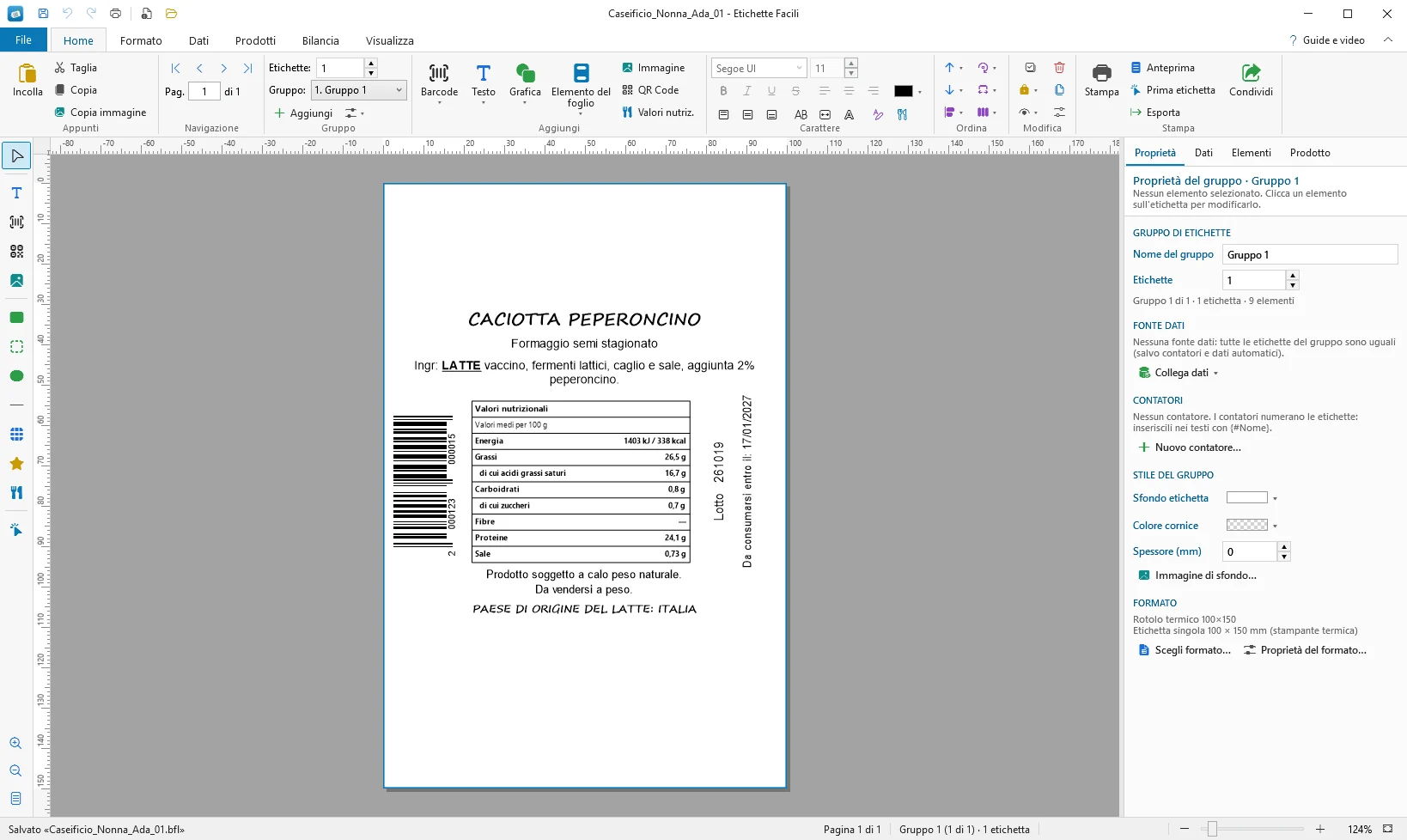Click the Condividi share icon

point(1251,81)
